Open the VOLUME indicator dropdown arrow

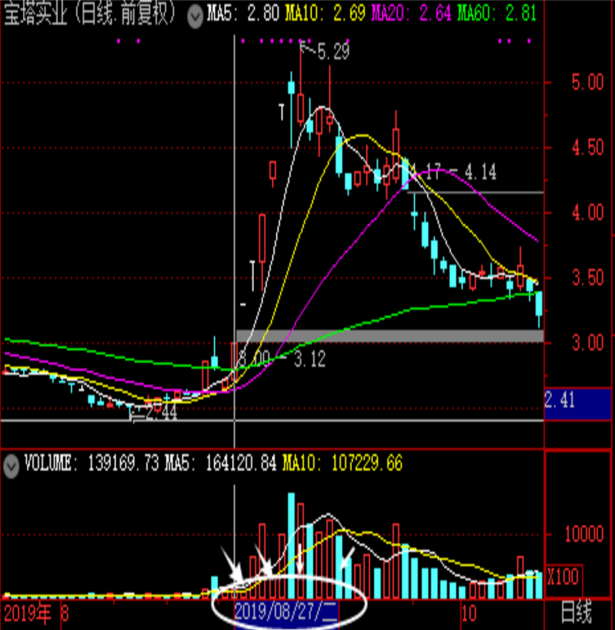(11, 466)
